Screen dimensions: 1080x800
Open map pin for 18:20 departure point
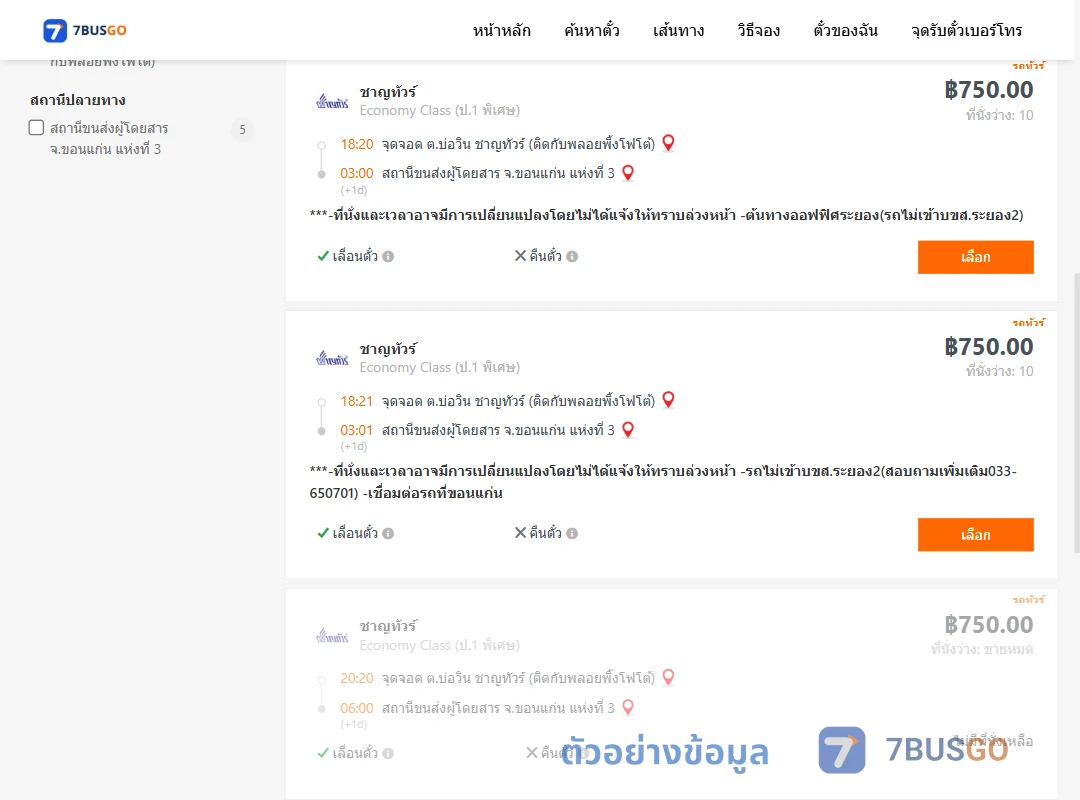pyautogui.click(x=668, y=143)
